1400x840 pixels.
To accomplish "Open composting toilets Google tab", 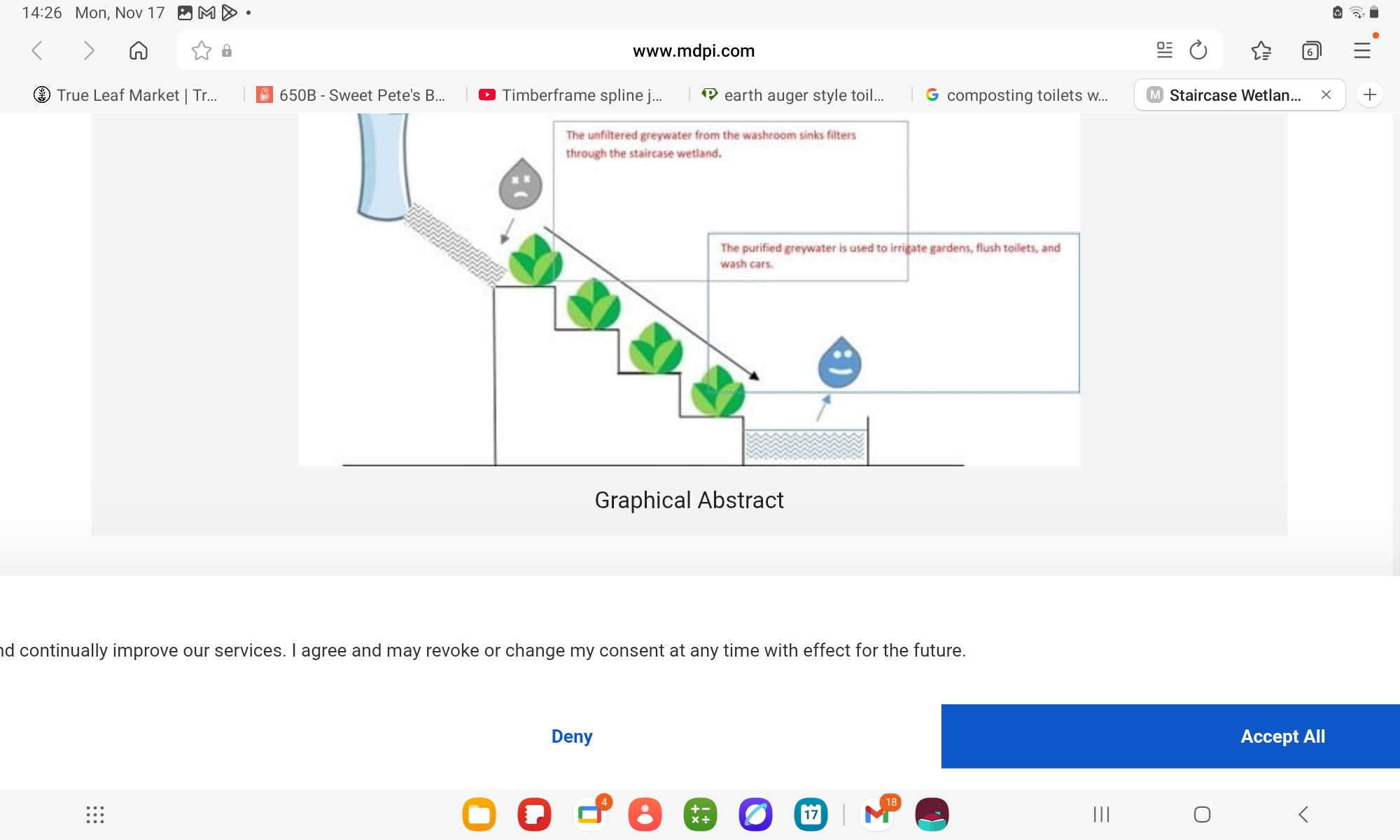I will pos(1016,95).
